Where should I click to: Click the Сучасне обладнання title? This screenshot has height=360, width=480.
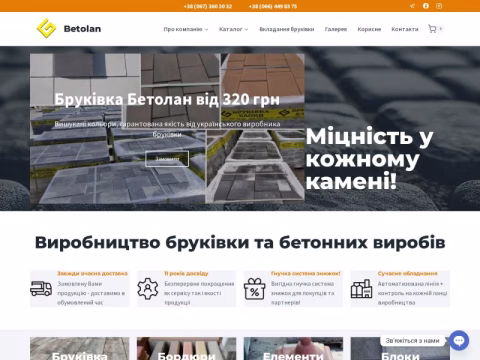(407, 273)
